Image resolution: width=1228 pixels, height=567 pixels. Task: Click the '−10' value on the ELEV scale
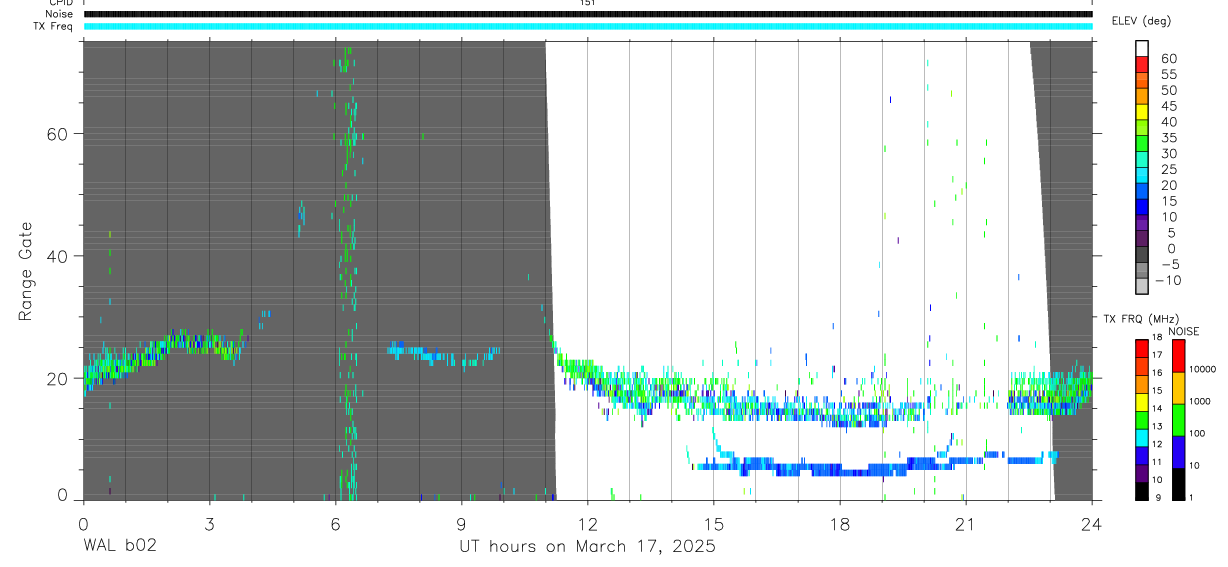pyautogui.click(x=1168, y=280)
